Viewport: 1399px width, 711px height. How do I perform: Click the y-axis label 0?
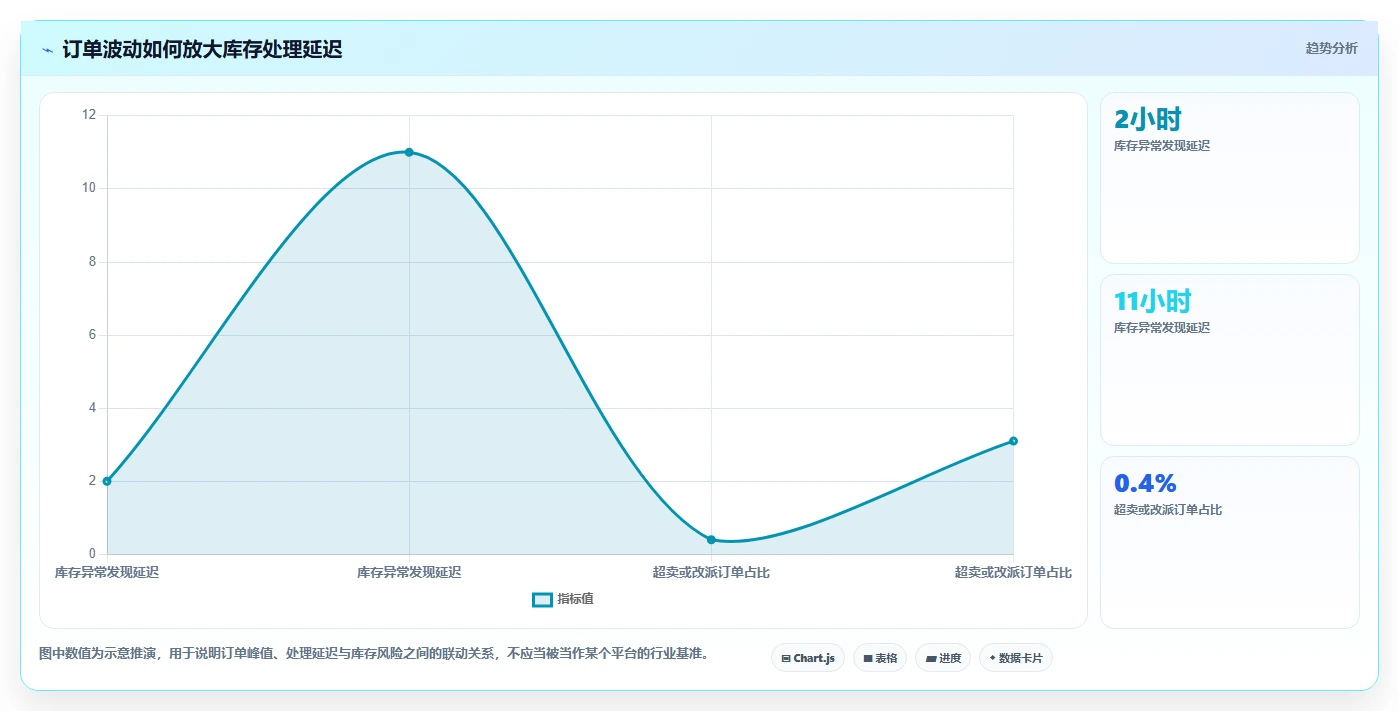(x=92, y=554)
